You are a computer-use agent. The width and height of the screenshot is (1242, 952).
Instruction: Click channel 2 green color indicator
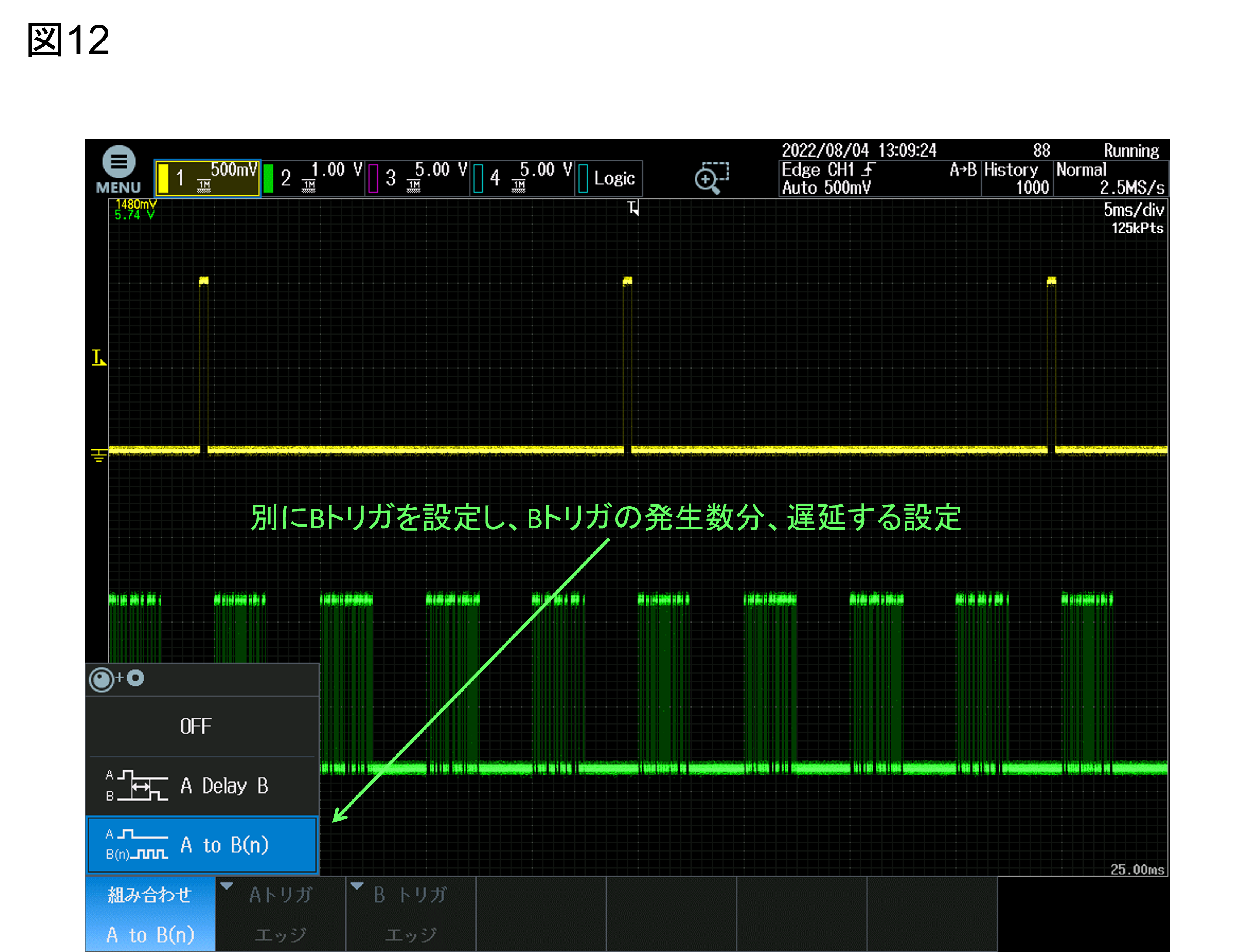(269, 178)
